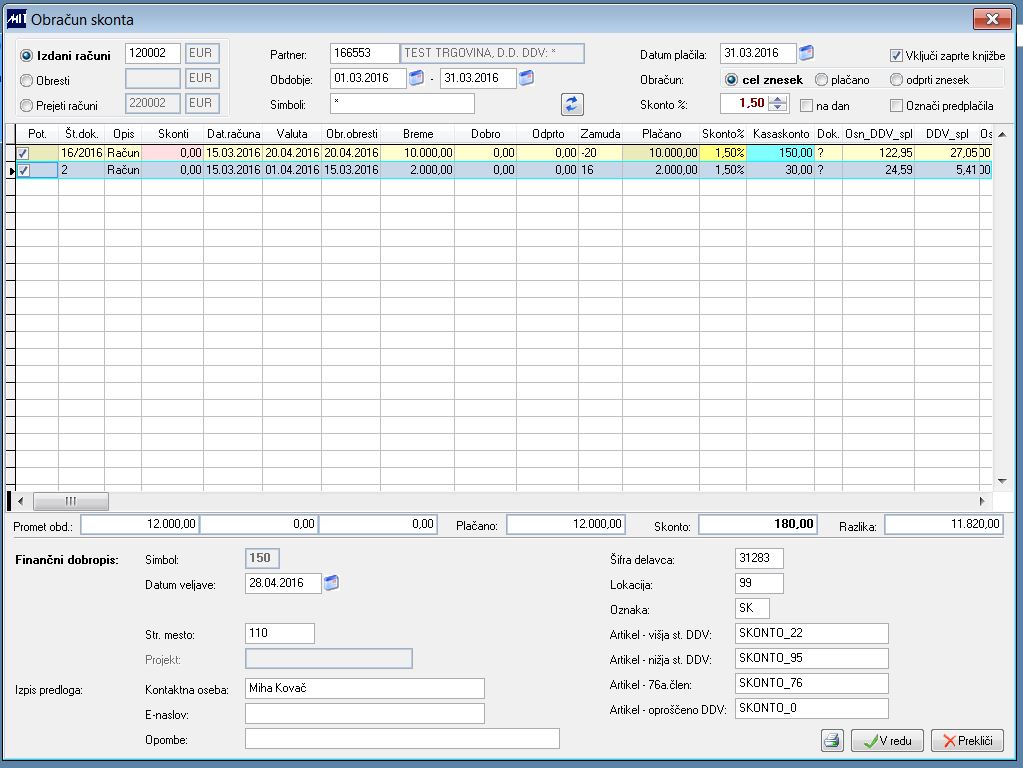The height and width of the screenshot is (768, 1023).
Task: Select the Obresti radio button
Action: point(26,81)
